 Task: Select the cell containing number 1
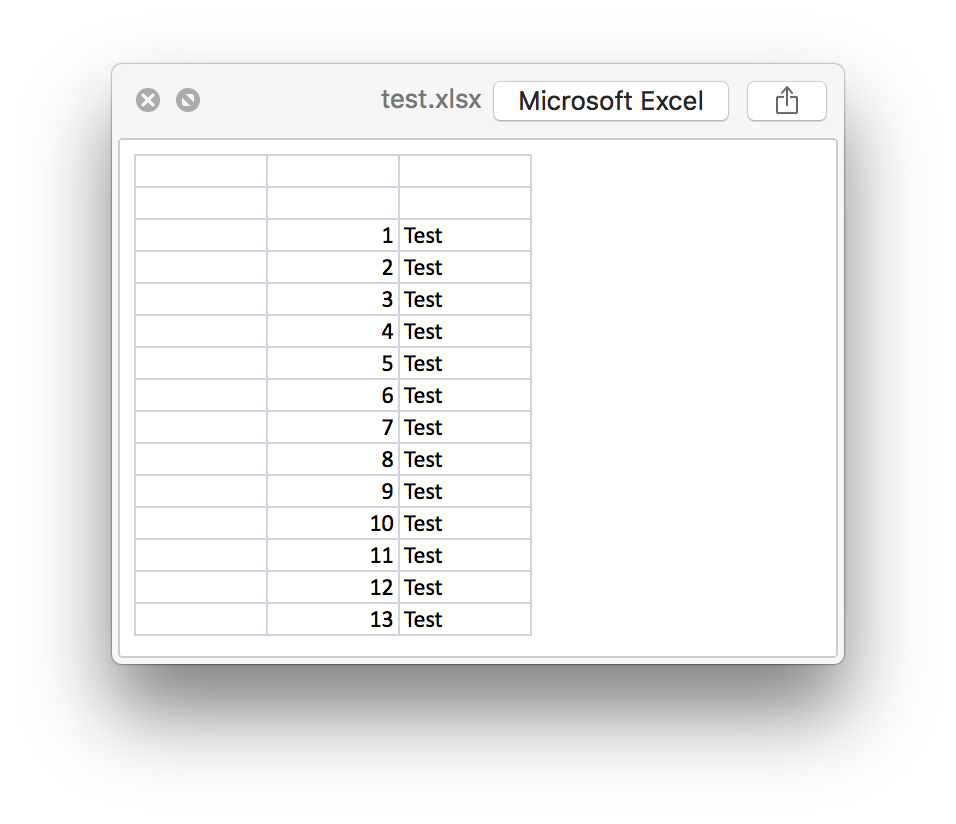click(333, 235)
